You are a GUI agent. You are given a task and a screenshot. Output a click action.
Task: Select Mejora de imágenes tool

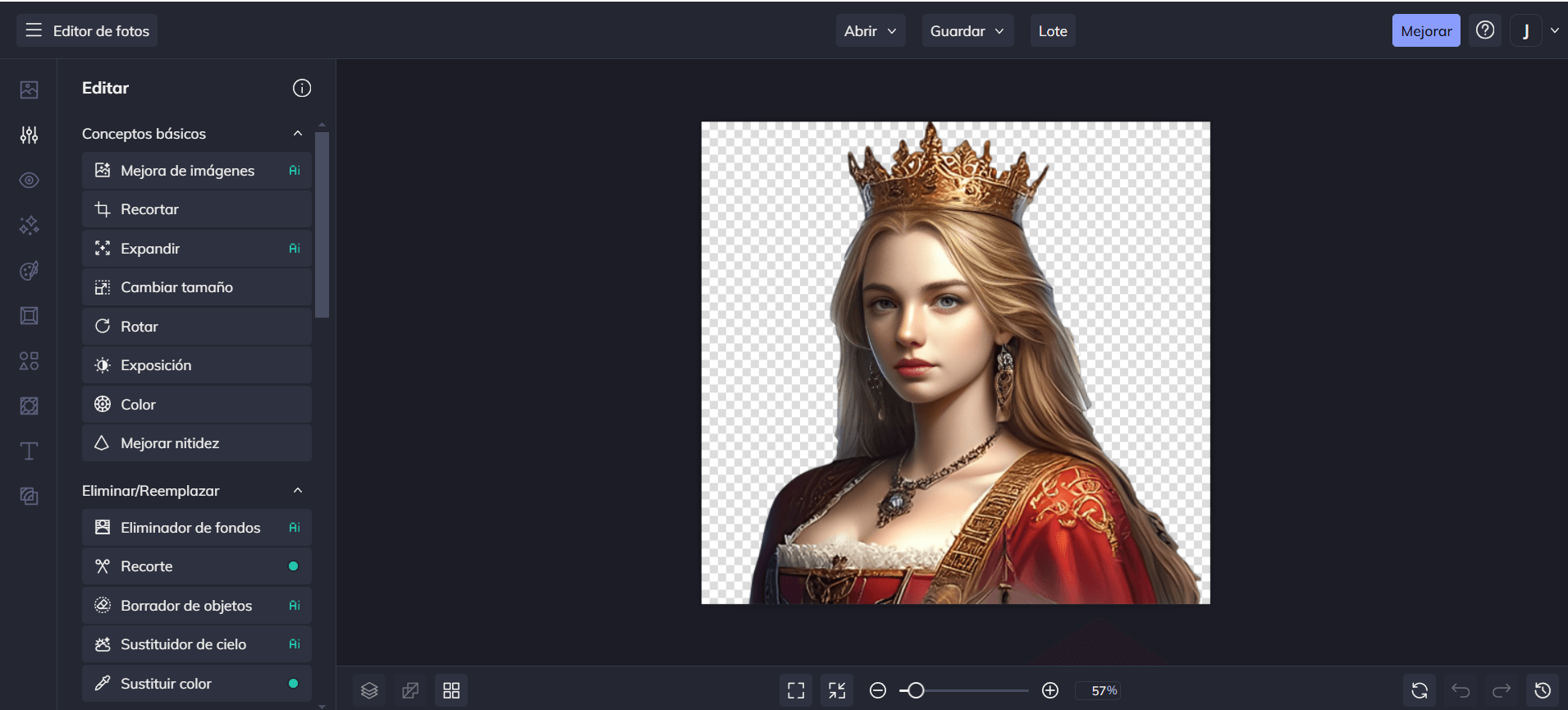pos(197,170)
